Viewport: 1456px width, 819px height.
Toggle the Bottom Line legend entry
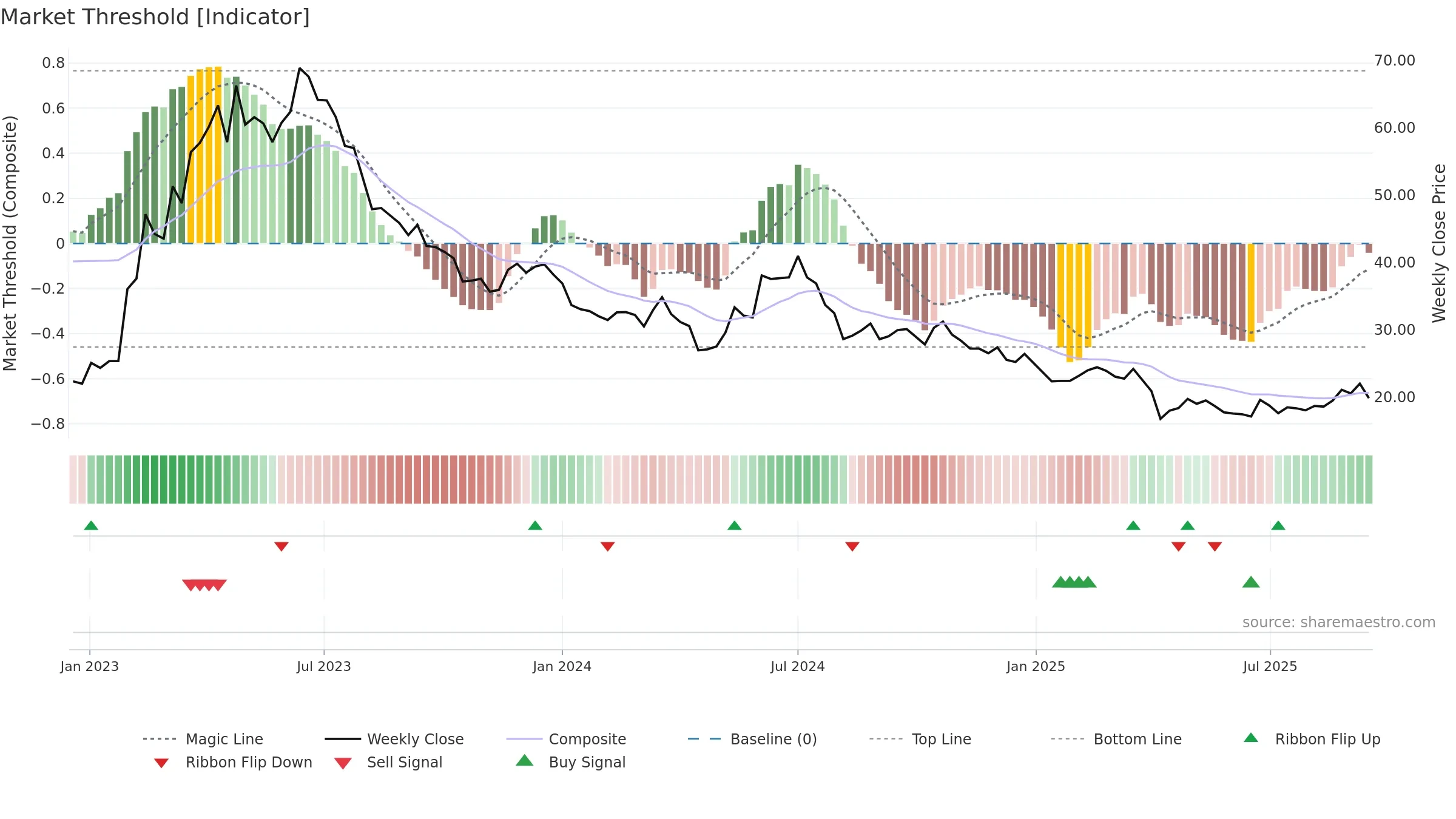tap(1116, 739)
